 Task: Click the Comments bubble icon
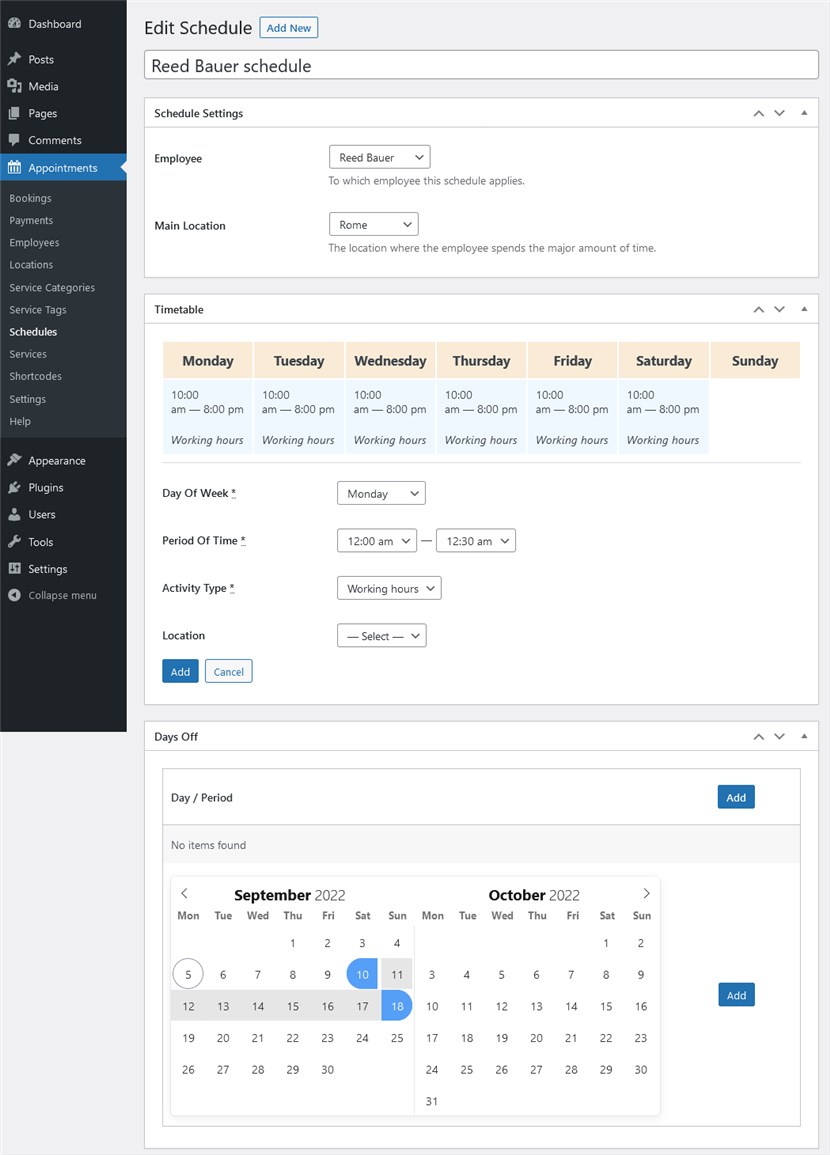[14, 140]
